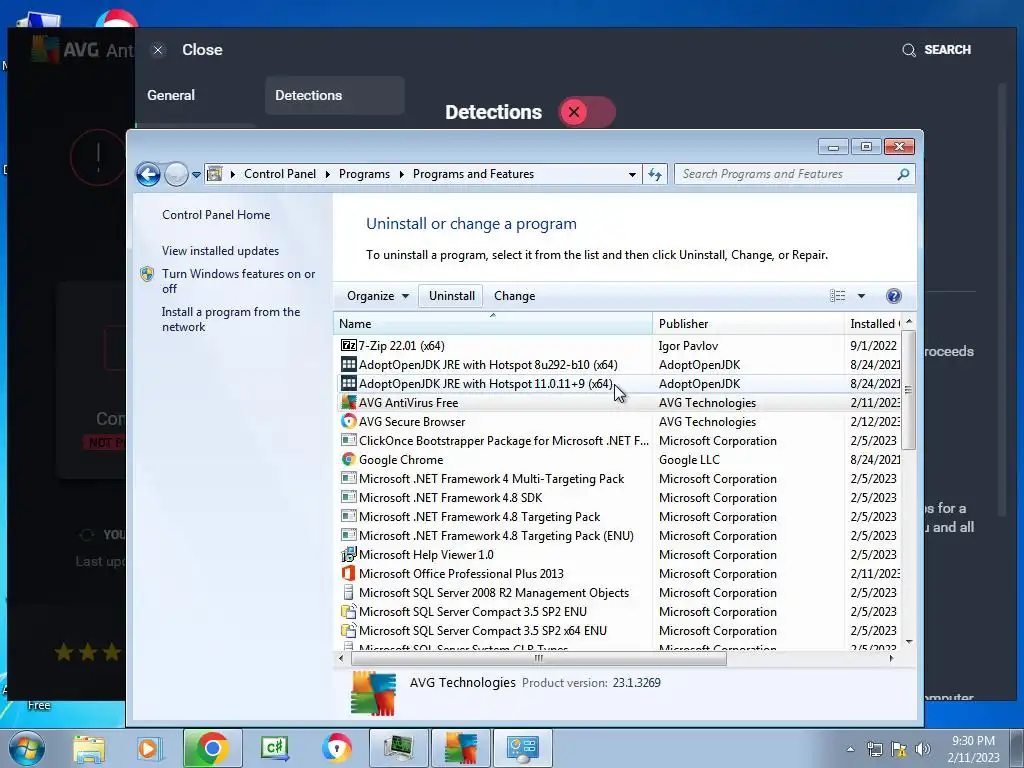1024x768 pixels.
Task: Click Close in AVG settings header
Action: pos(202,50)
